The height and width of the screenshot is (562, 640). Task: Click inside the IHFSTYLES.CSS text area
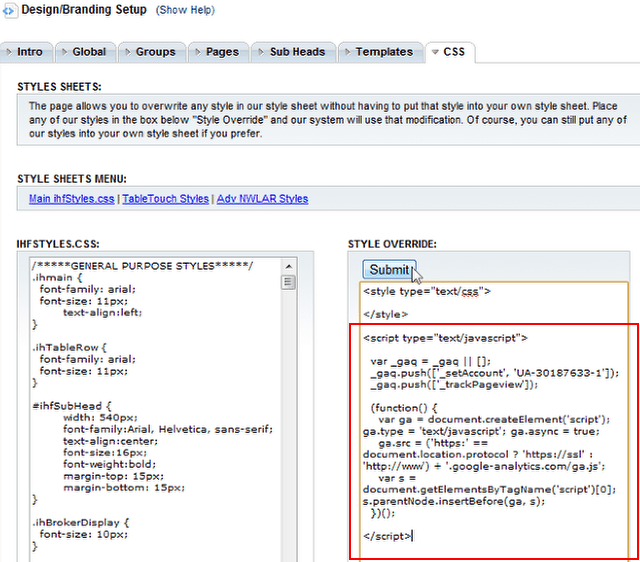[156, 409]
